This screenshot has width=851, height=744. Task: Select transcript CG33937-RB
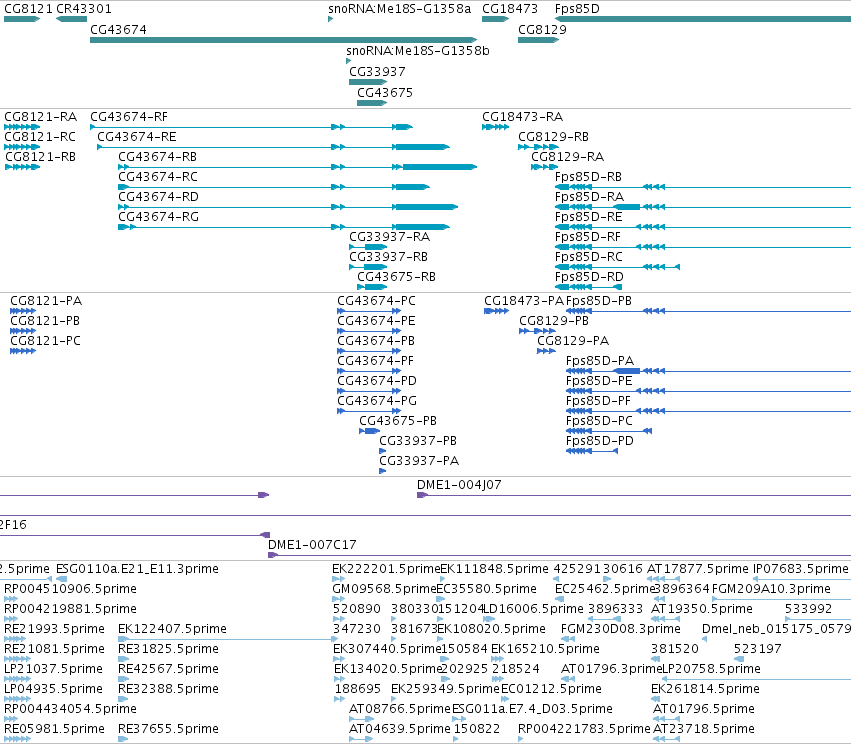pyautogui.click(x=388, y=258)
